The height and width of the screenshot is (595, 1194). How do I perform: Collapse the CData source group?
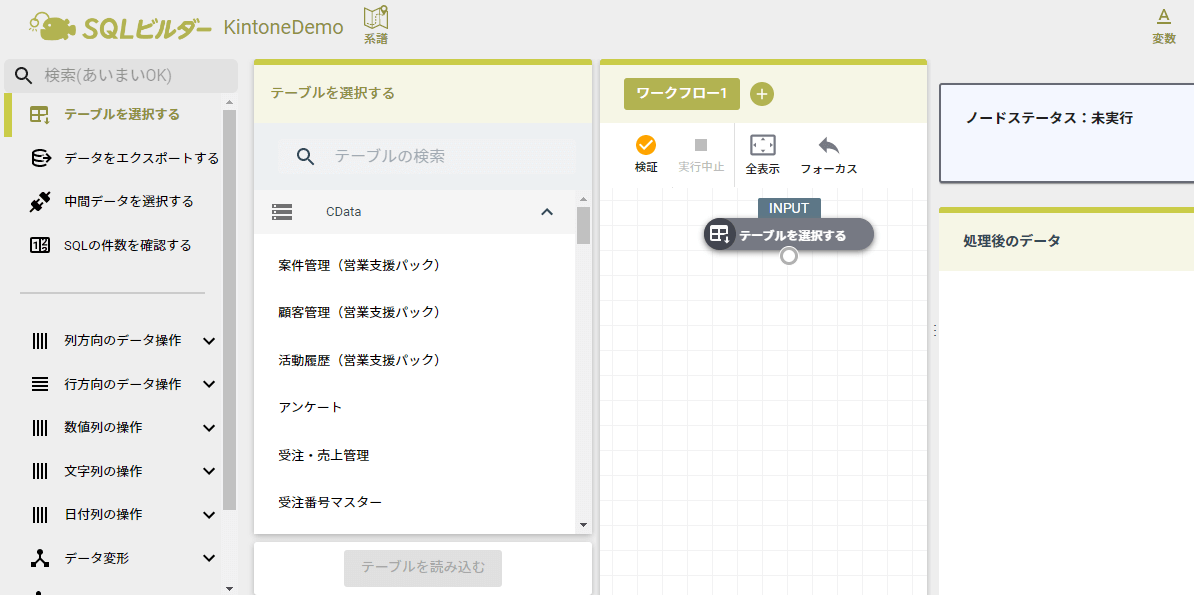[x=546, y=212]
